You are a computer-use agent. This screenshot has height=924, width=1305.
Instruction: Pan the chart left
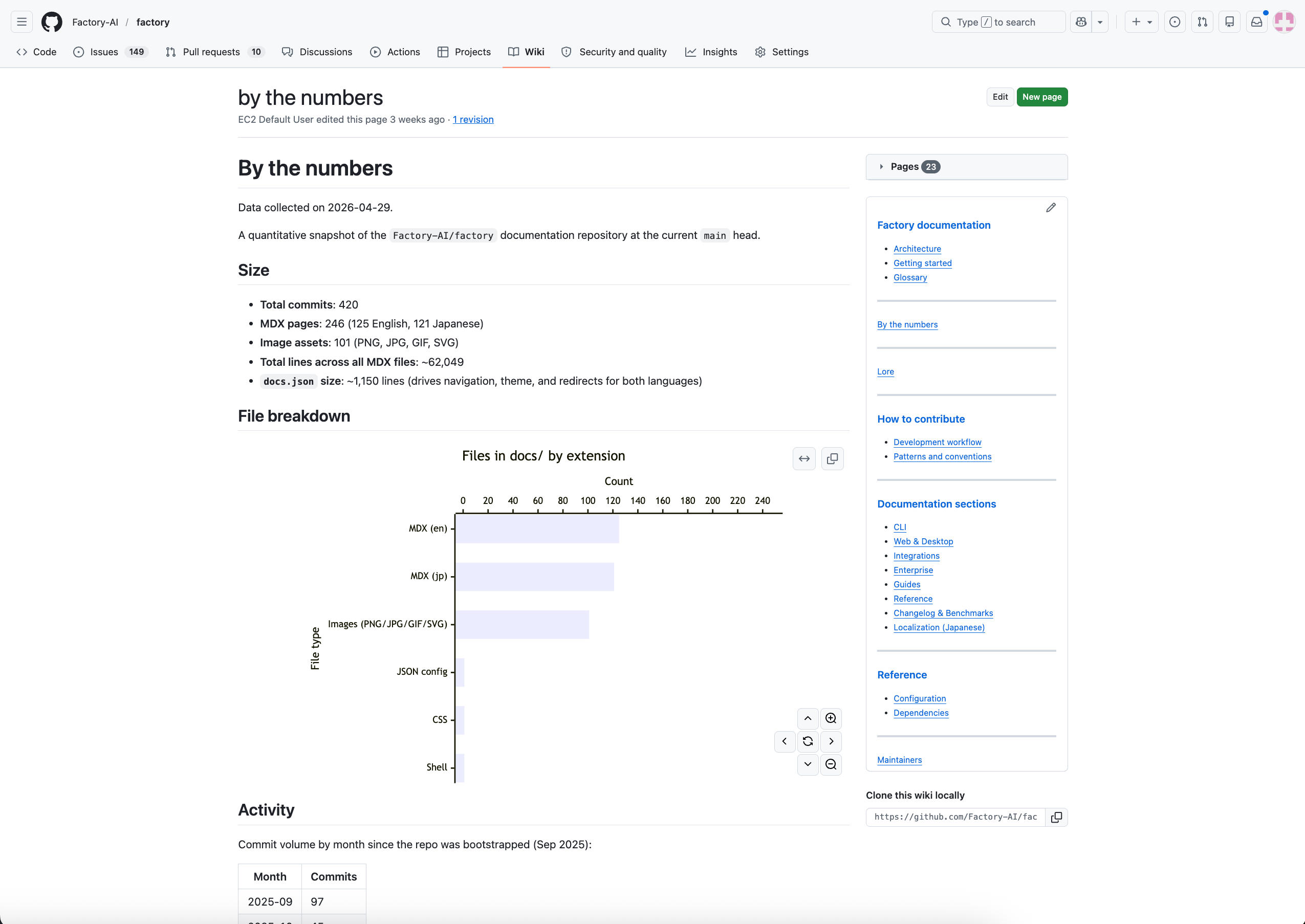pyautogui.click(x=784, y=741)
